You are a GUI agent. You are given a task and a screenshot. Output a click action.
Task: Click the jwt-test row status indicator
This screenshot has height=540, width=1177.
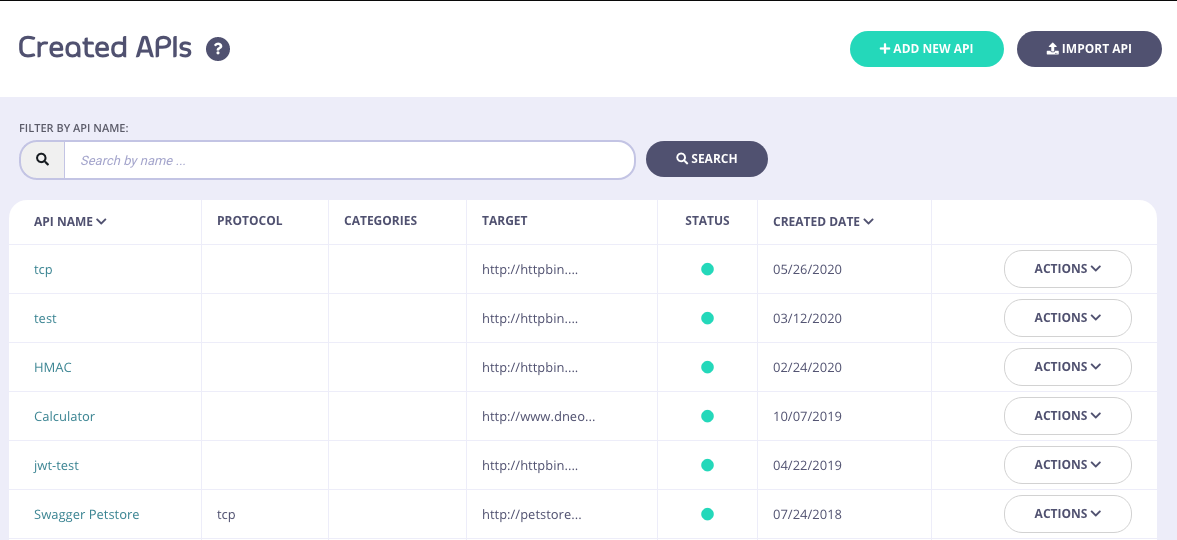click(x=707, y=465)
